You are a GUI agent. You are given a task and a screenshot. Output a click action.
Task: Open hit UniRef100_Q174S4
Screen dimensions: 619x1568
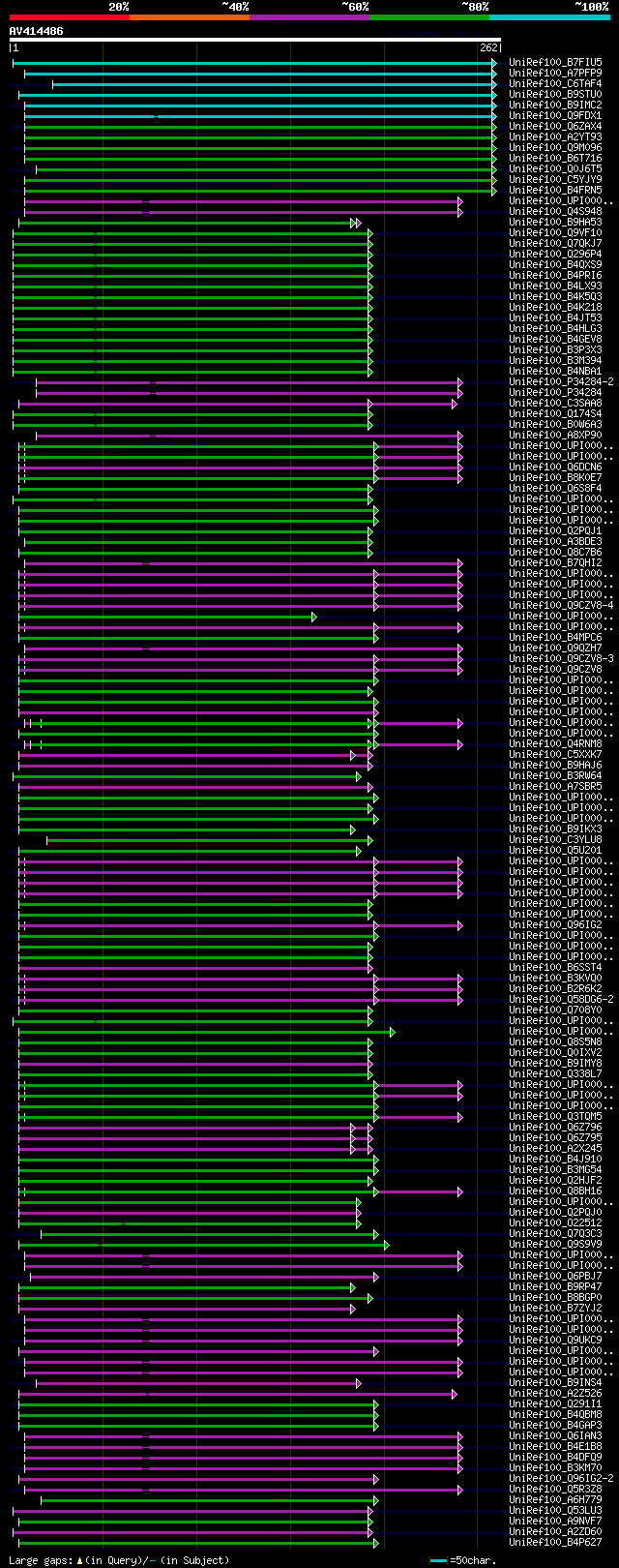tap(555, 413)
